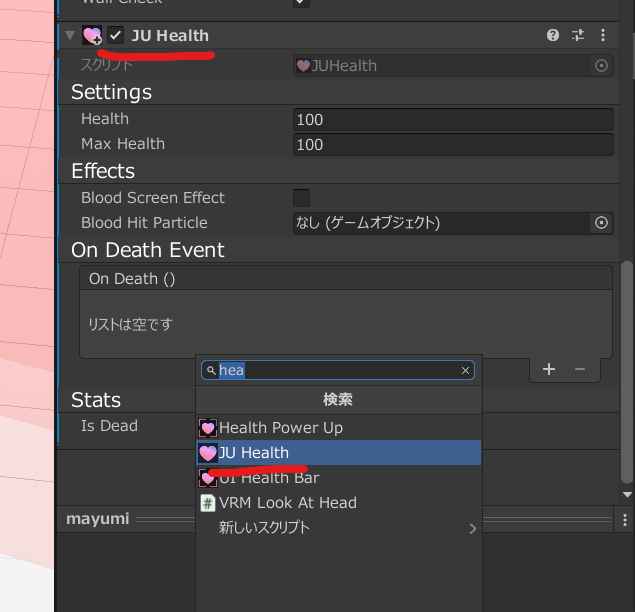Expand the 新しいスクリプト submenu
635x612 pixels.
pos(472,528)
